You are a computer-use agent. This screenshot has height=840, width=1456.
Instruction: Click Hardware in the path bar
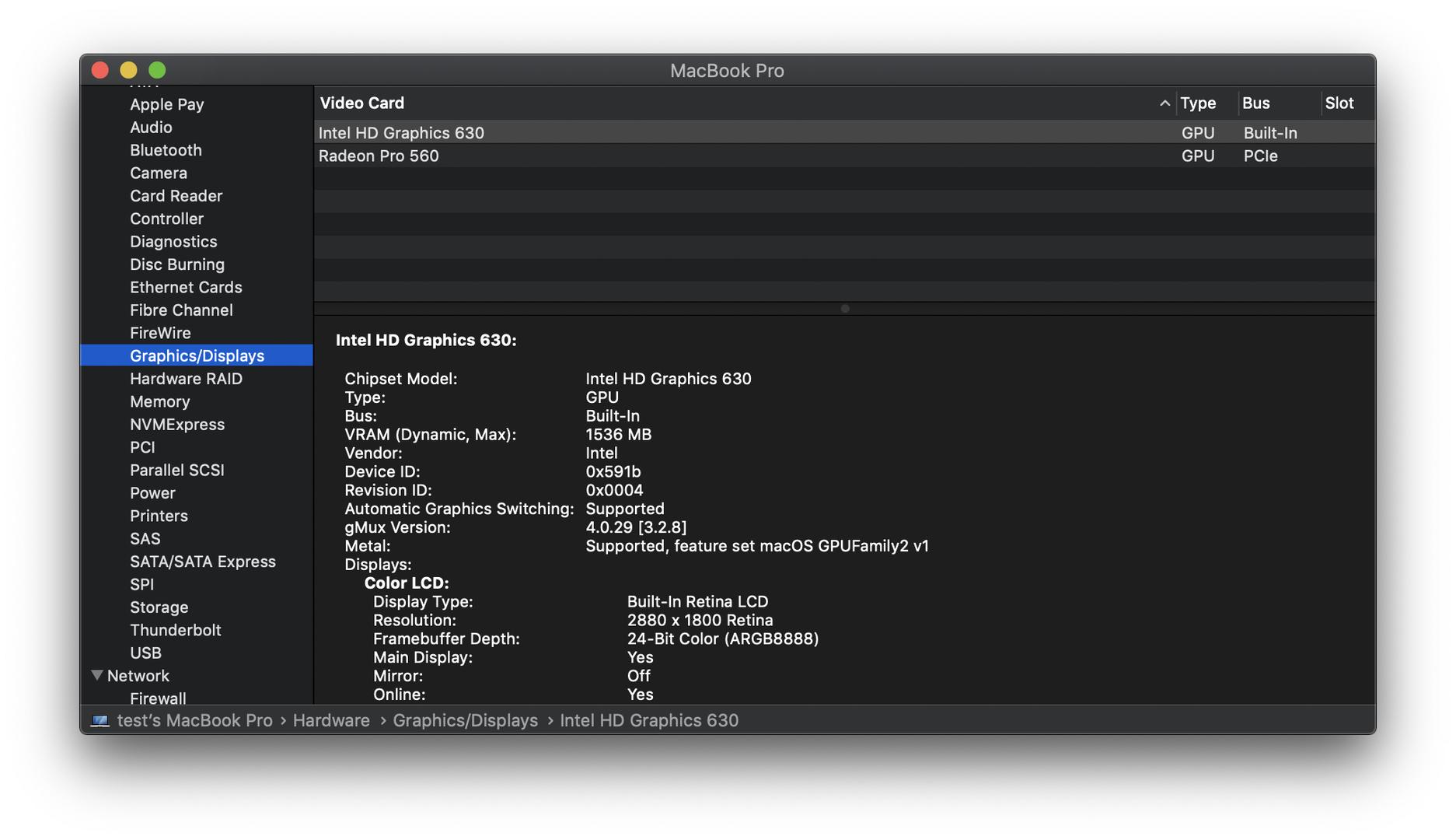coord(331,721)
